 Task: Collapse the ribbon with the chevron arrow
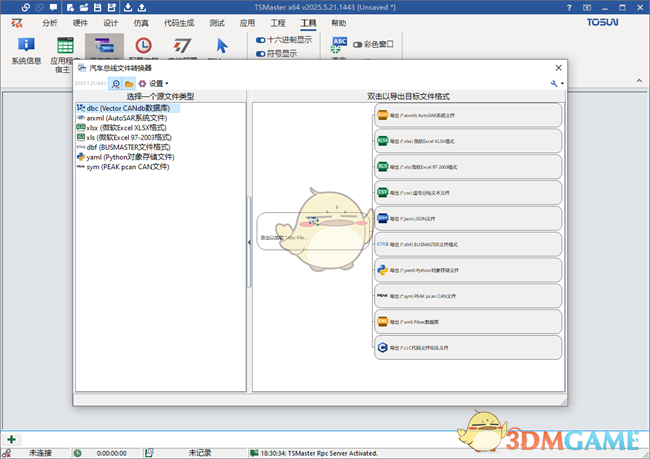pos(639,80)
